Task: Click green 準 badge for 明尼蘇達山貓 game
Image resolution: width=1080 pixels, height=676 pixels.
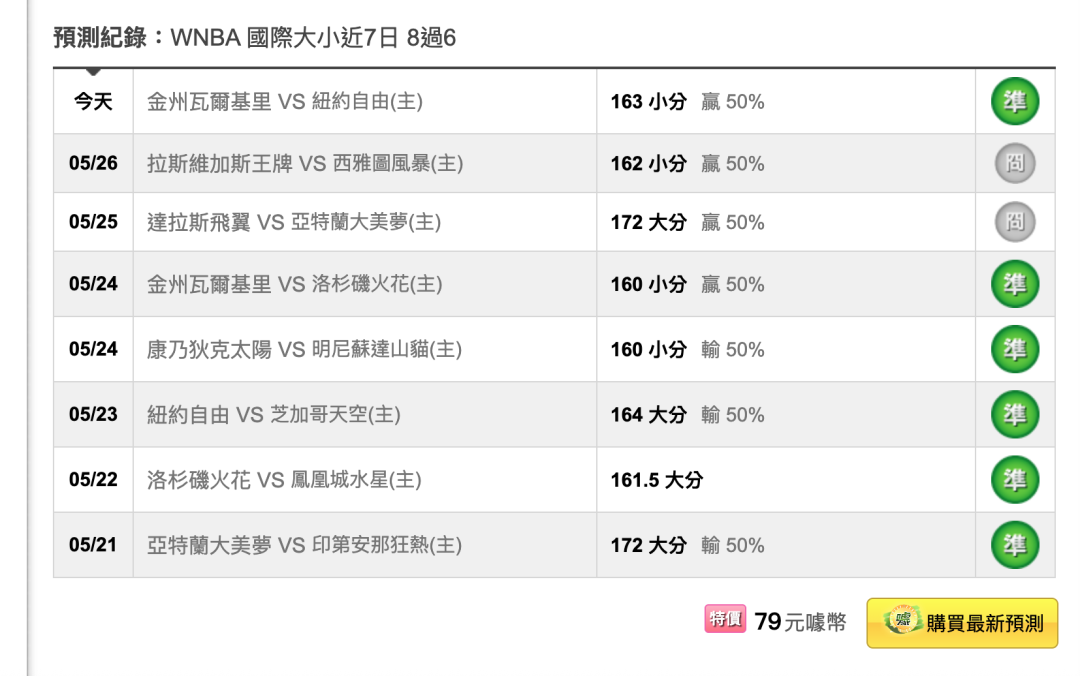Action: tap(1015, 349)
